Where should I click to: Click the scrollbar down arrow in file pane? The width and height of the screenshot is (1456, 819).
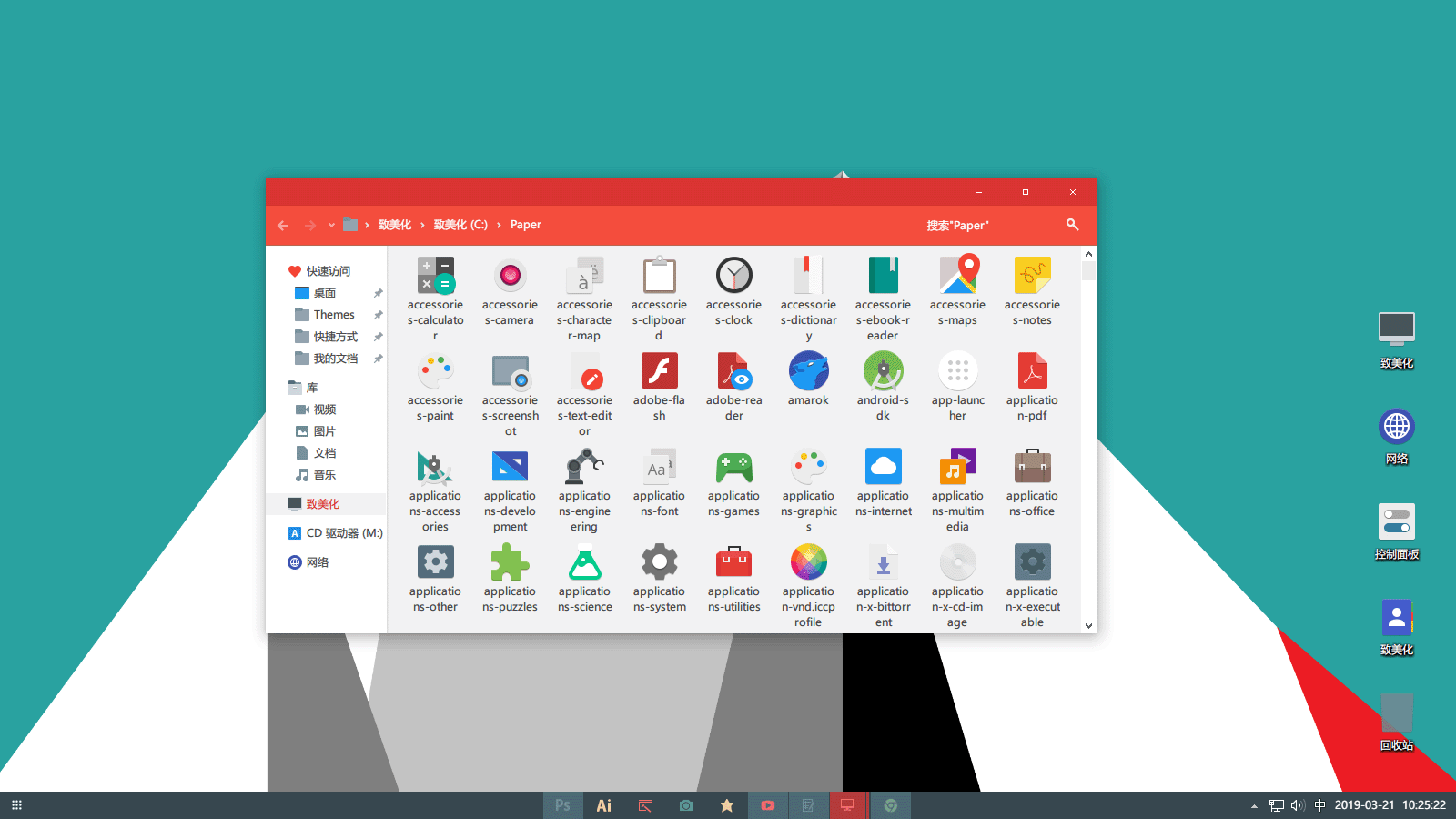tap(1088, 626)
